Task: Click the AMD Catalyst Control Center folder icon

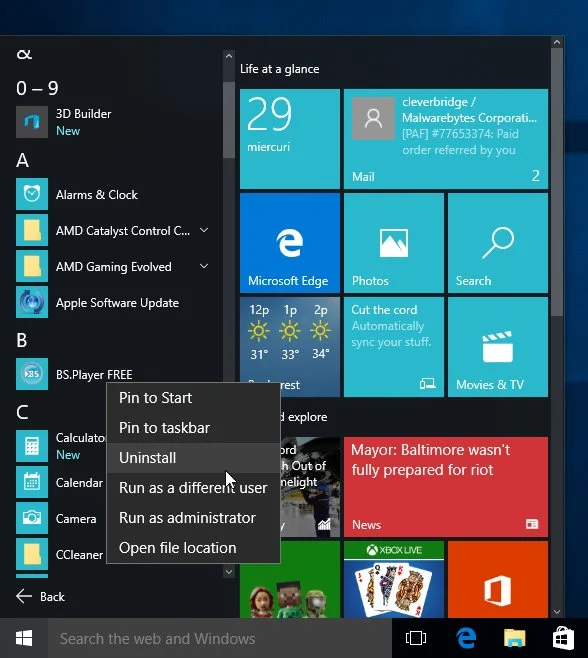Action: 32,230
